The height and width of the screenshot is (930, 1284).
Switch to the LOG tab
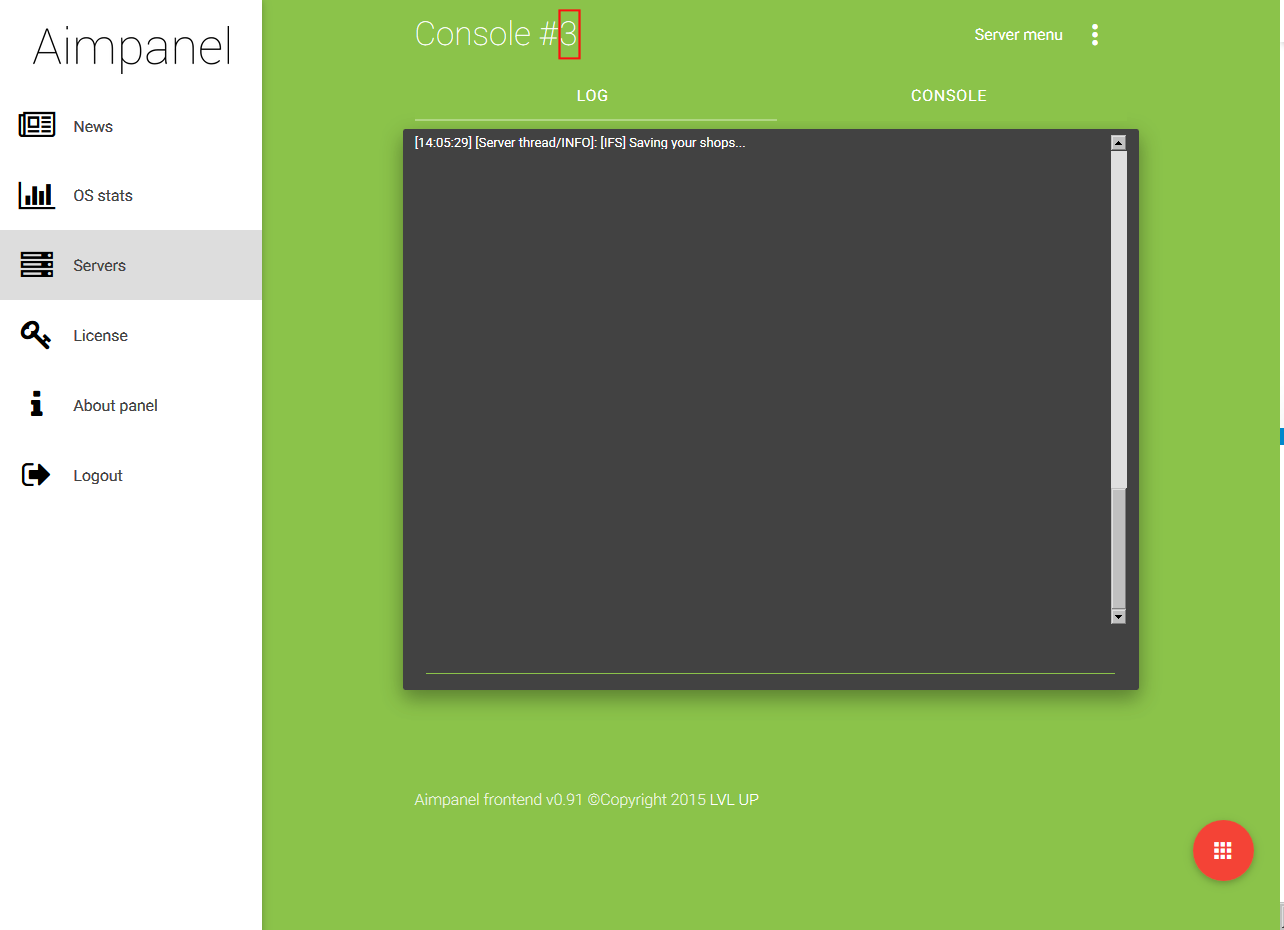593,96
